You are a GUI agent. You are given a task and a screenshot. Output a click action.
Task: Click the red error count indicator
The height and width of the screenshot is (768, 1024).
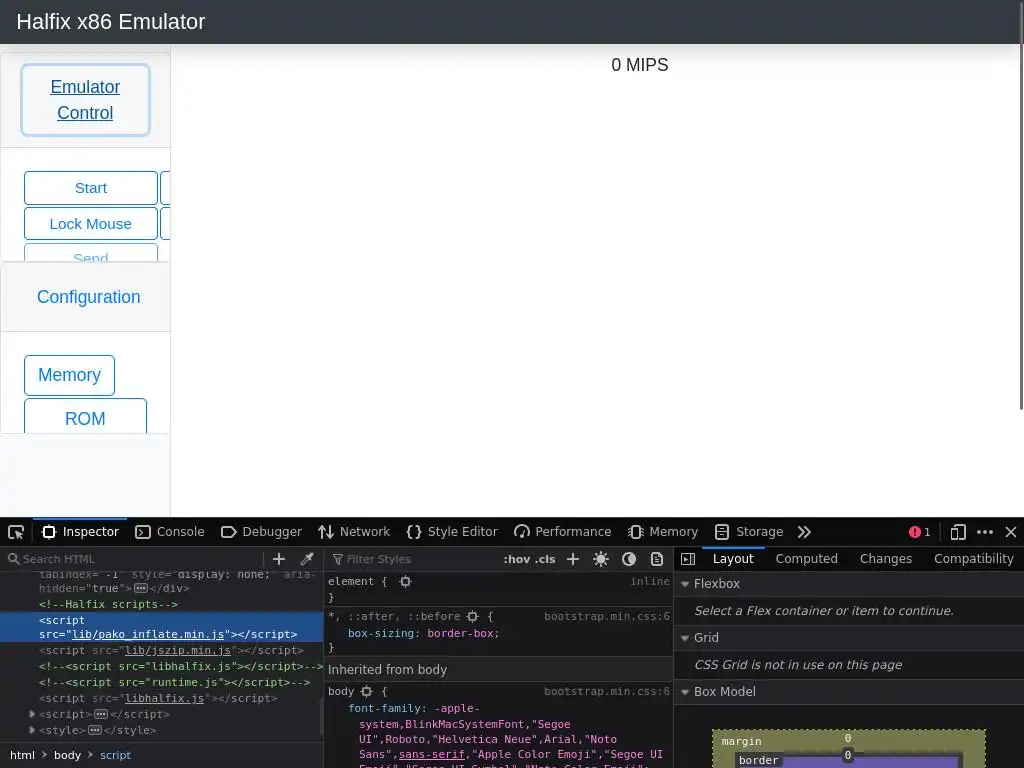click(x=920, y=532)
